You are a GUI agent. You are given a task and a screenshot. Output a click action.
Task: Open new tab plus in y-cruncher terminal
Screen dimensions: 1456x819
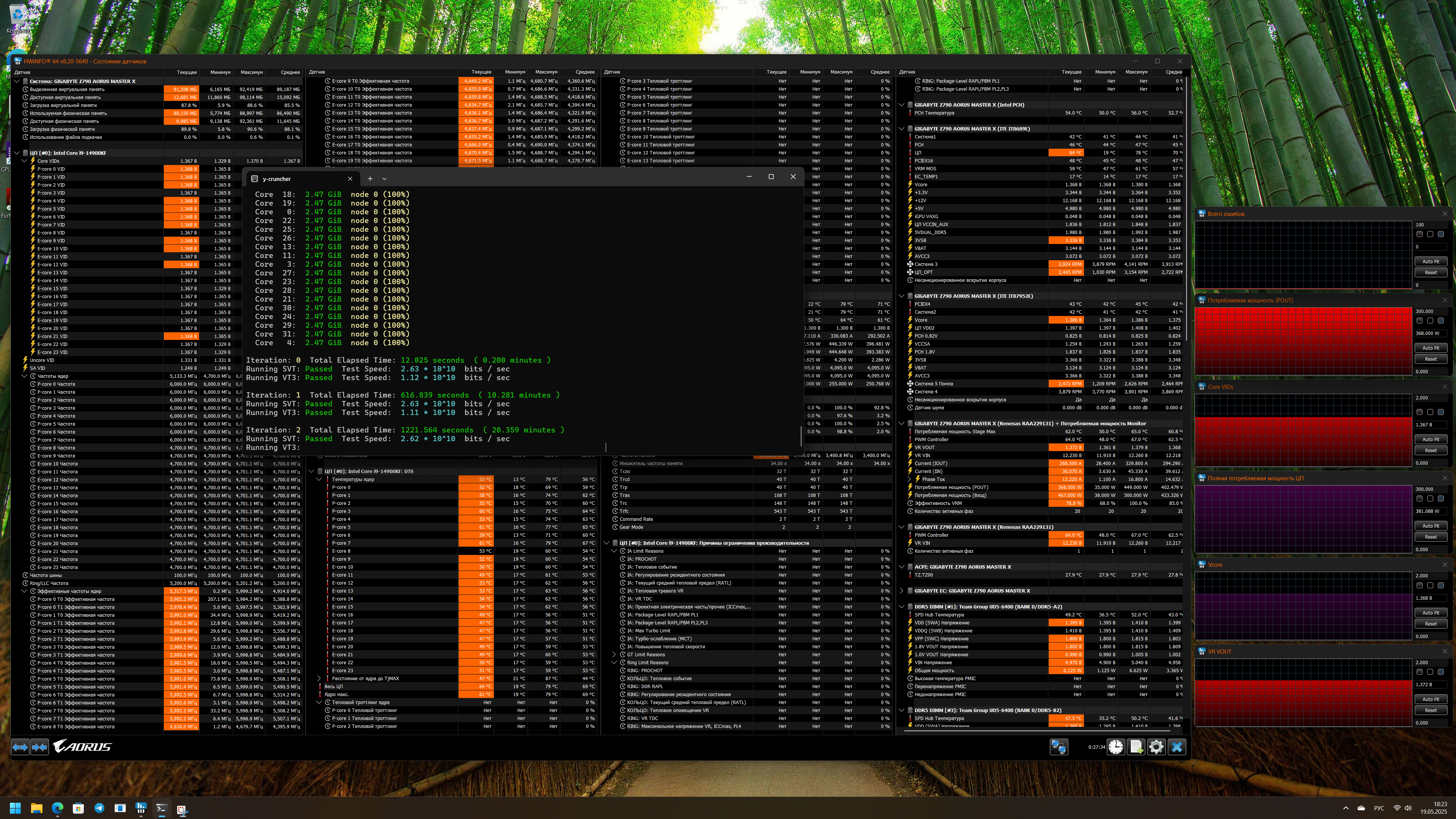pyautogui.click(x=370, y=179)
